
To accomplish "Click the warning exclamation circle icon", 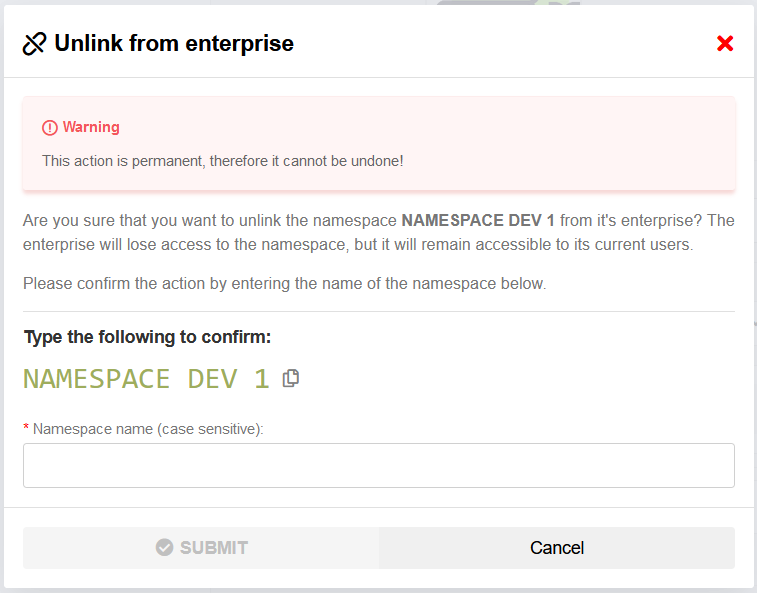I will coord(50,128).
